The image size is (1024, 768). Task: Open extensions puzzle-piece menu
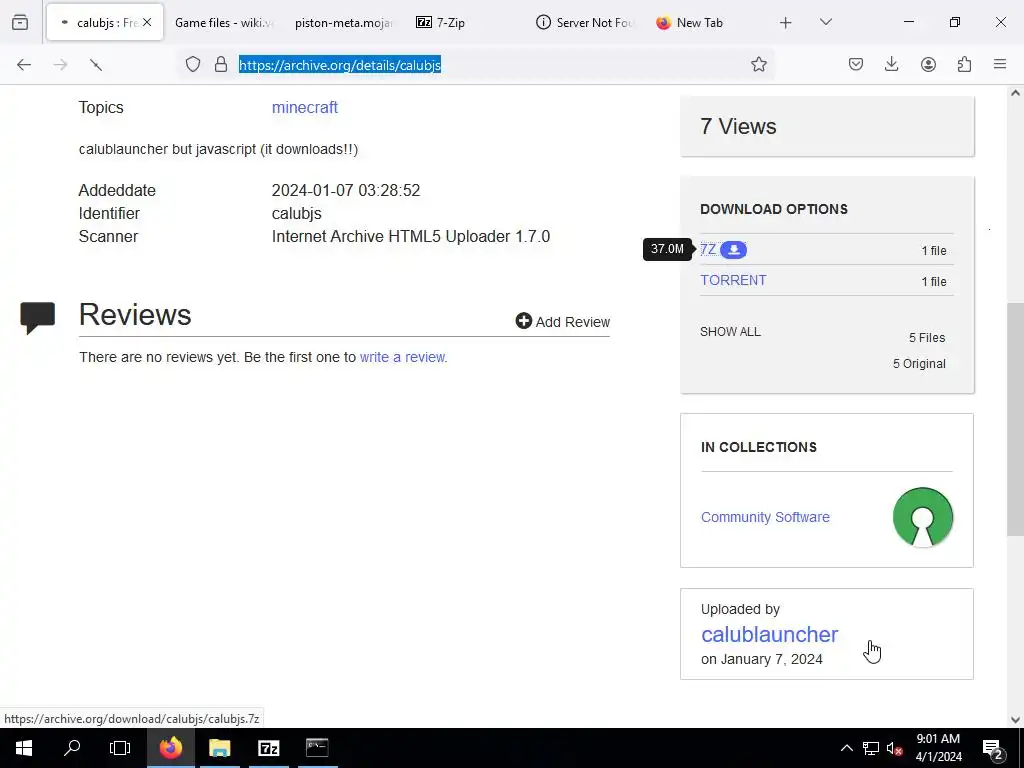964,64
